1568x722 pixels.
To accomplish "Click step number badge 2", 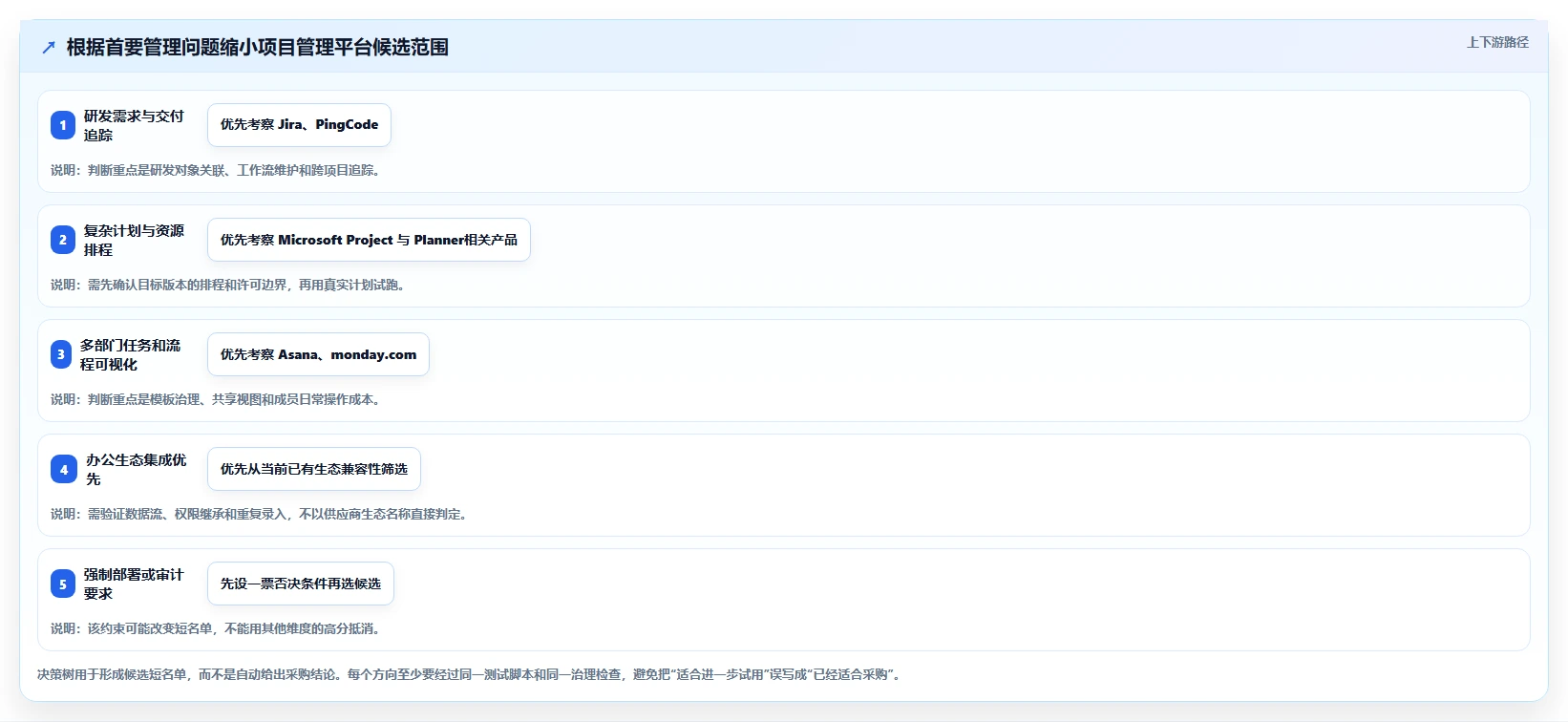I will pos(63,240).
